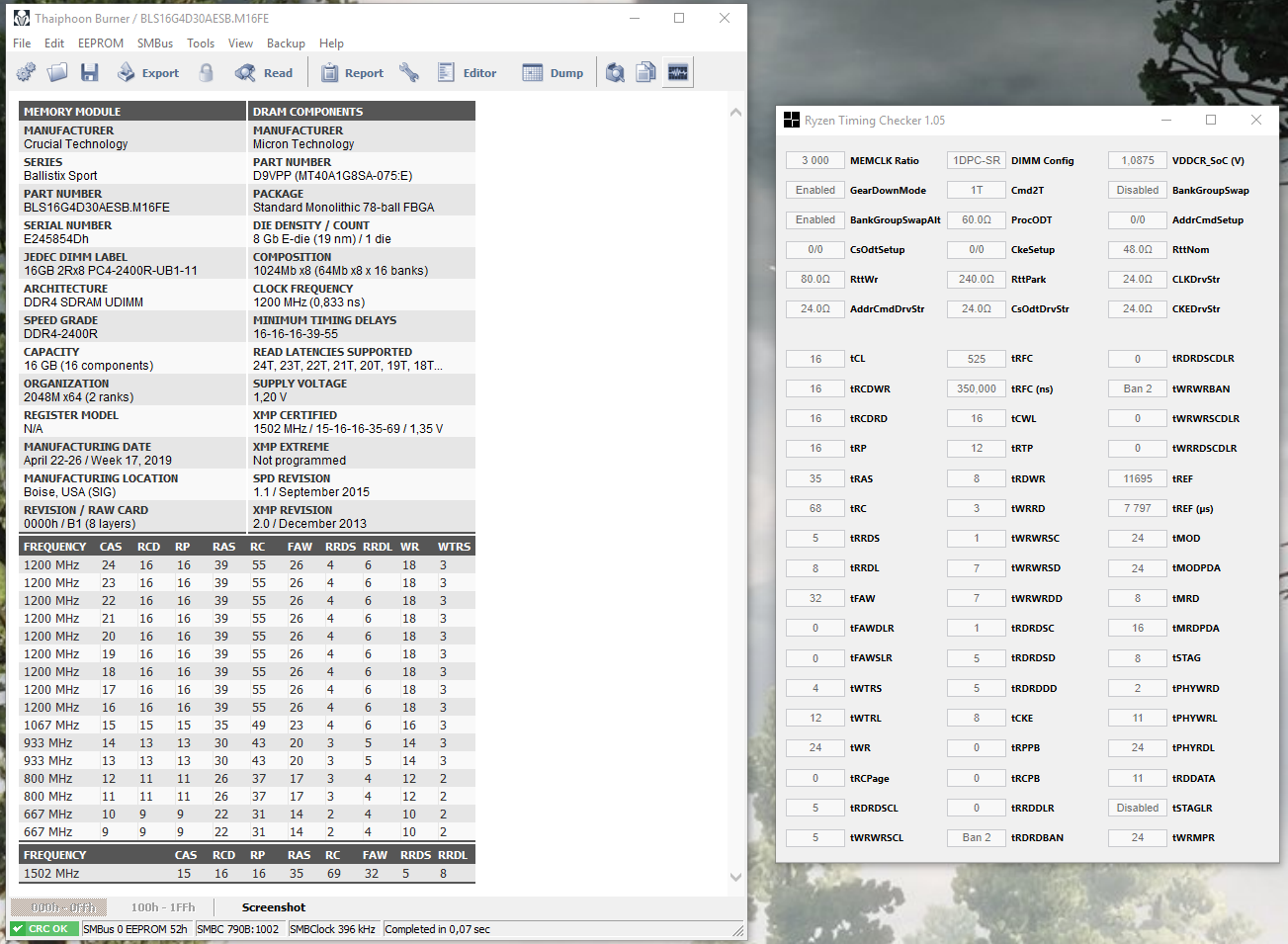Click the VDDCR_SoC value 1,0875

1138,160
